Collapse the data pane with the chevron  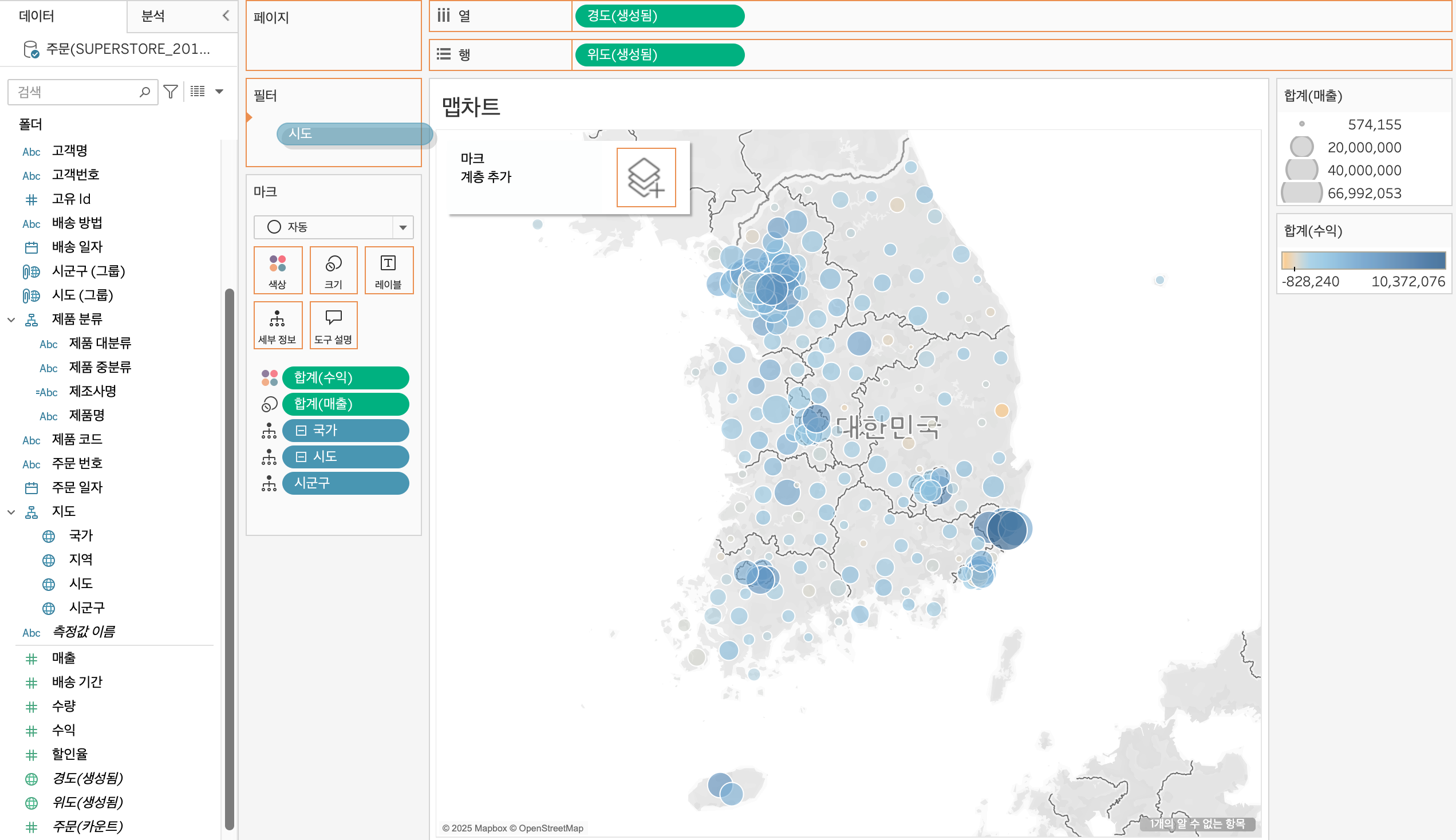(226, 15)
